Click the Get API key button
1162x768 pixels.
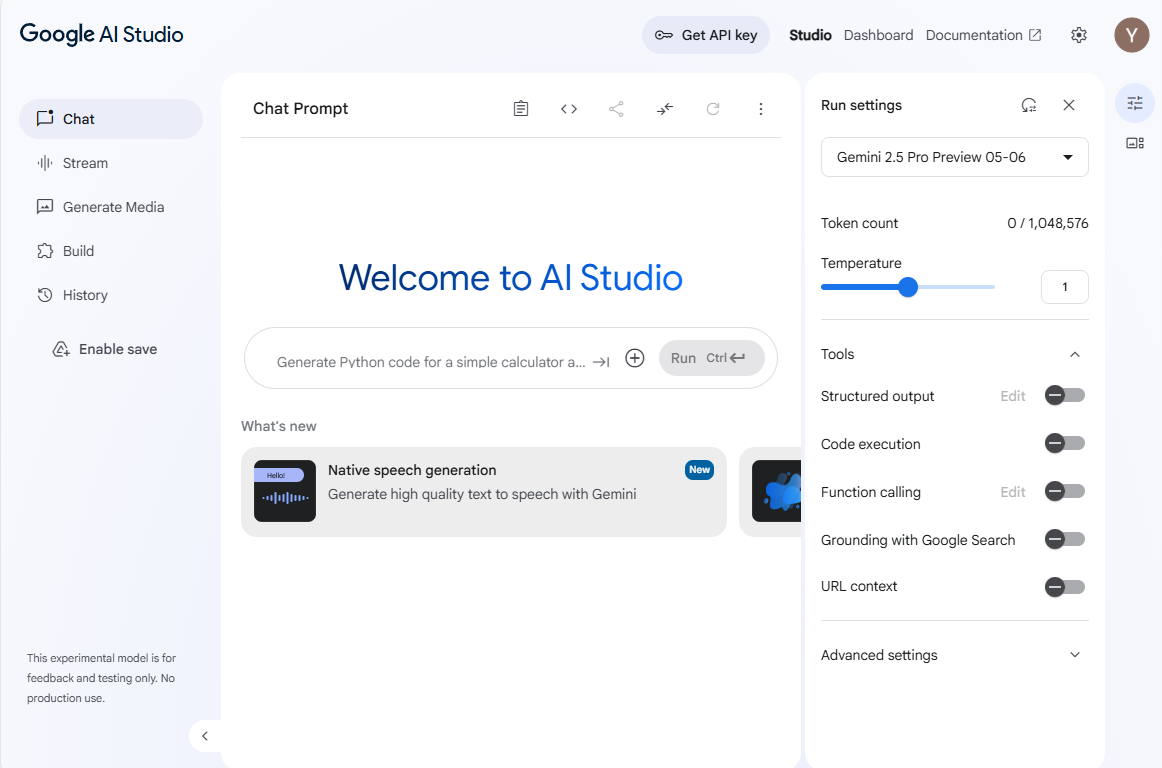pyautogui.click(x=706, y=35)
